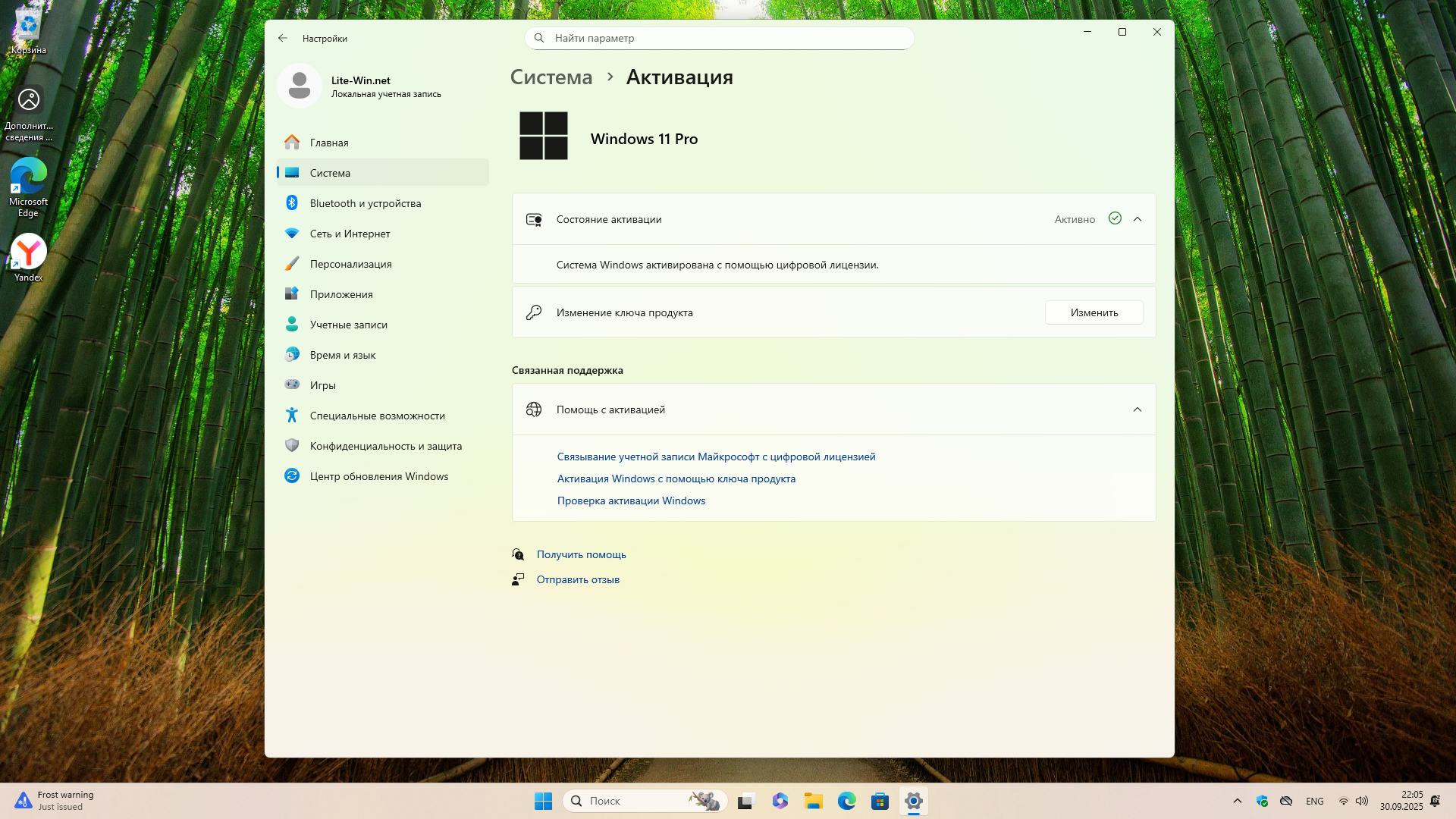Click the Найти параметр search field
Viewport: 1456px width, 819px height.
[720, 38]
